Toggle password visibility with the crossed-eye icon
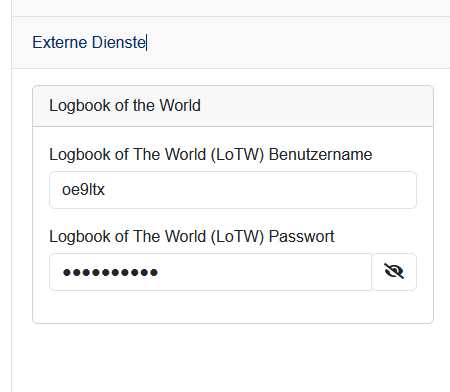 [x=394, y=272]
